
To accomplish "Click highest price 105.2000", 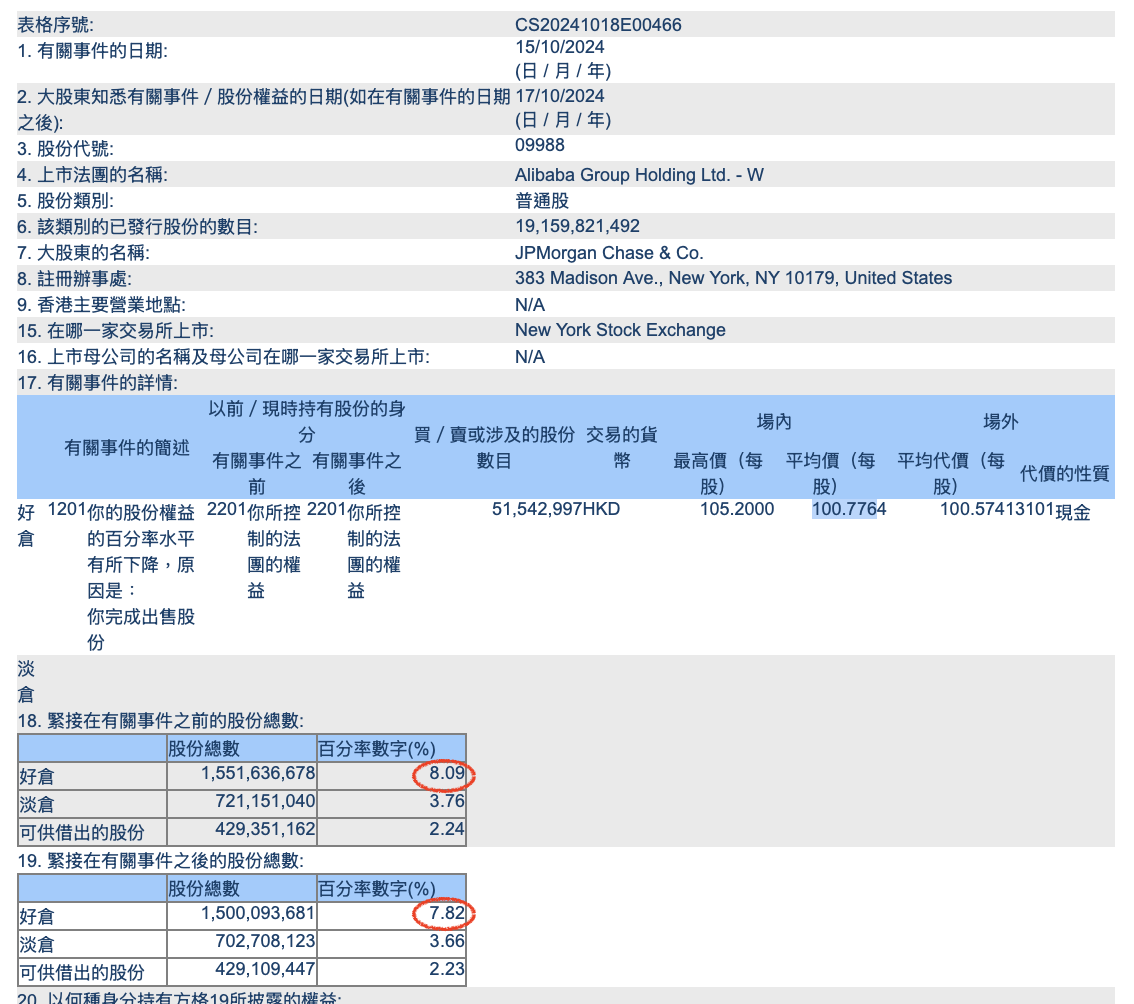I will coord(737,509).
